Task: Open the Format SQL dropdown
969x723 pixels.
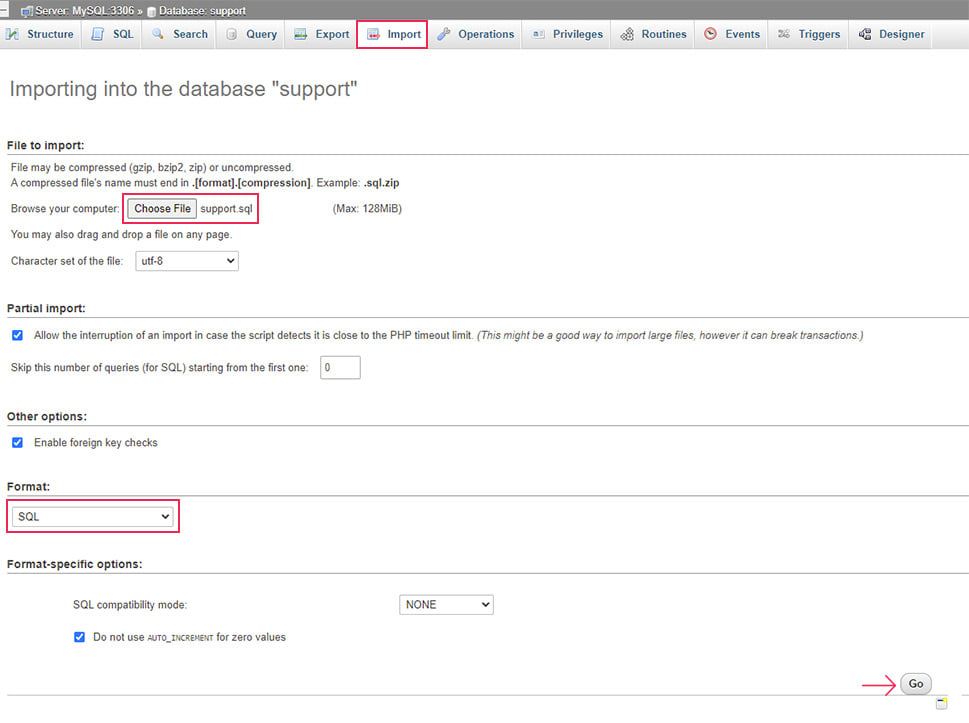Action: click(x=93, y=517)
